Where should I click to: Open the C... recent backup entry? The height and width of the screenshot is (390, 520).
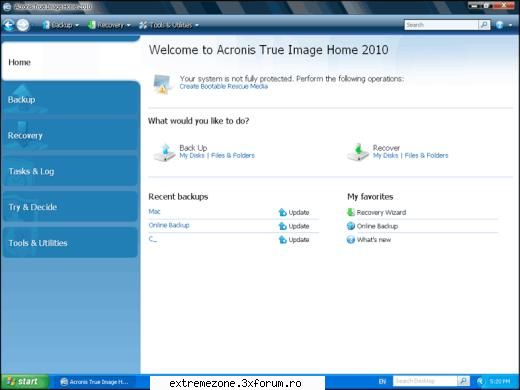pyautogui.click(x=153, y=239)
